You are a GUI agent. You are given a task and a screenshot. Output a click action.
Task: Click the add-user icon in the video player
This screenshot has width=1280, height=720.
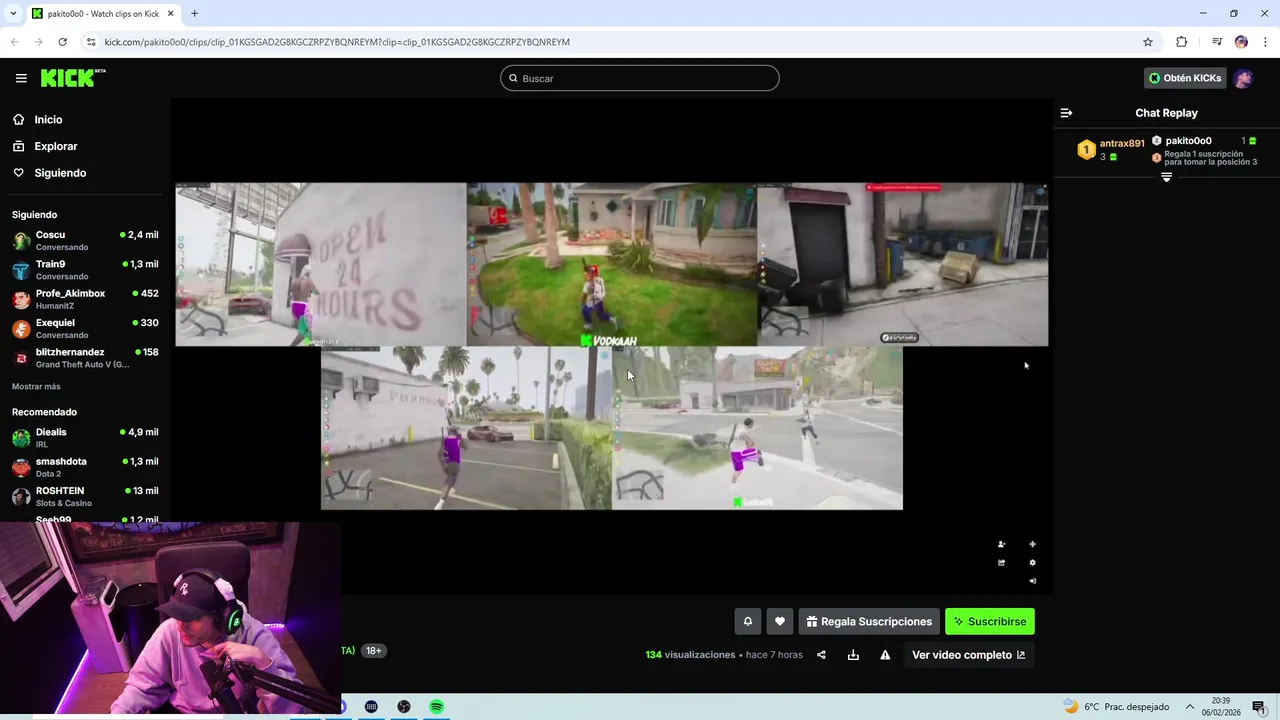pyautogui.click(x=1001, y=544)
